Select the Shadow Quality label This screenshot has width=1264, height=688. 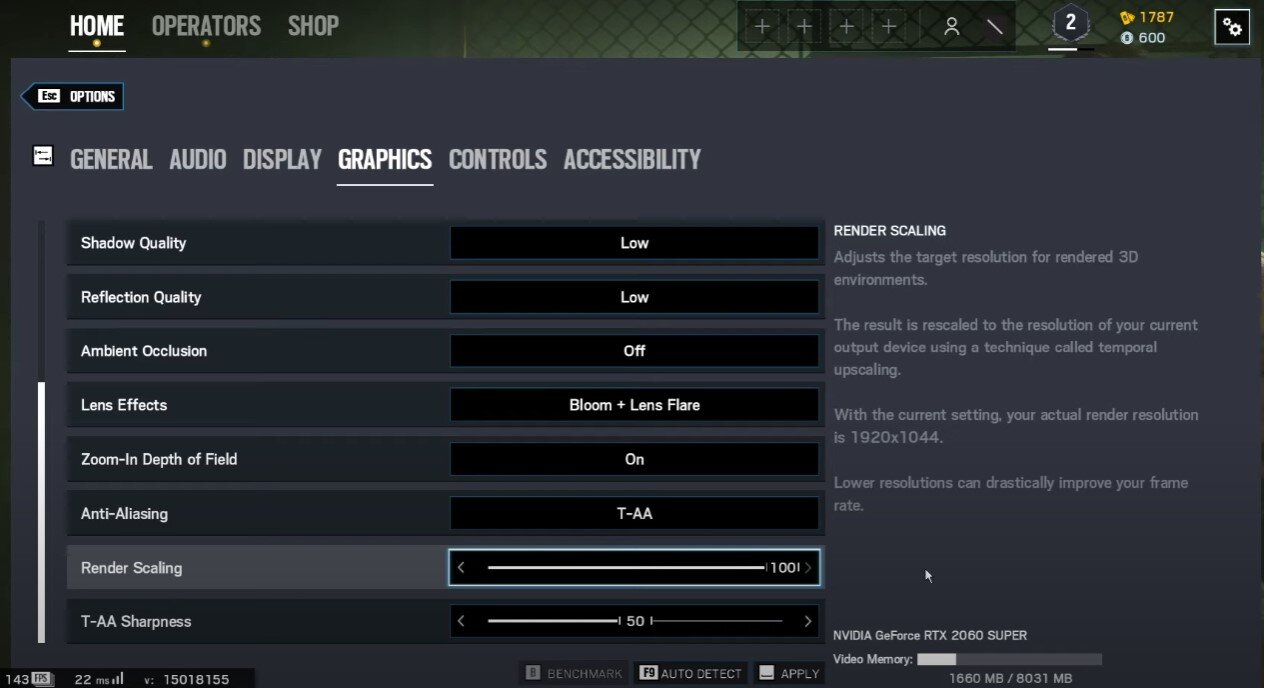click(133, 243)
